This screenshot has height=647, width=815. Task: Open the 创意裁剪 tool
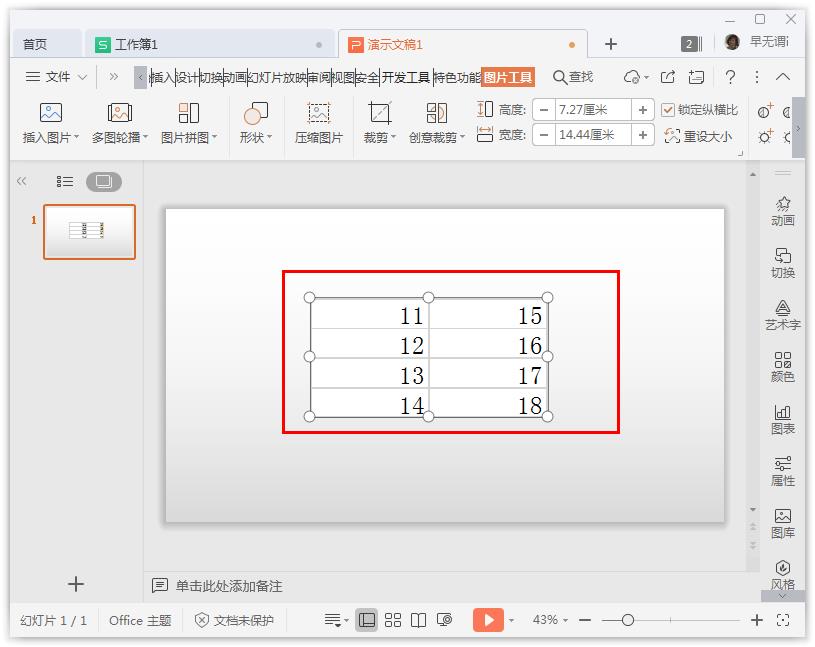click(x=434, y=122)
